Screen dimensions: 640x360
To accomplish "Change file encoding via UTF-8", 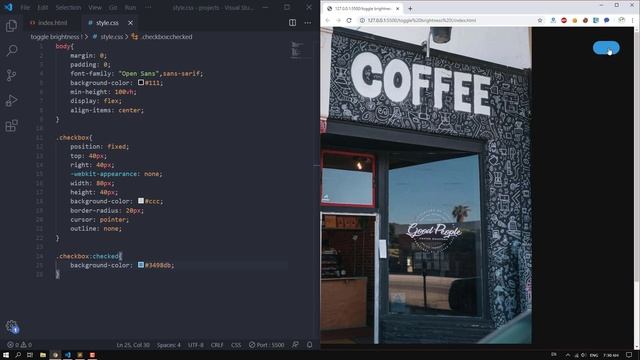I will pyautogui.click(x=196, y=345).
